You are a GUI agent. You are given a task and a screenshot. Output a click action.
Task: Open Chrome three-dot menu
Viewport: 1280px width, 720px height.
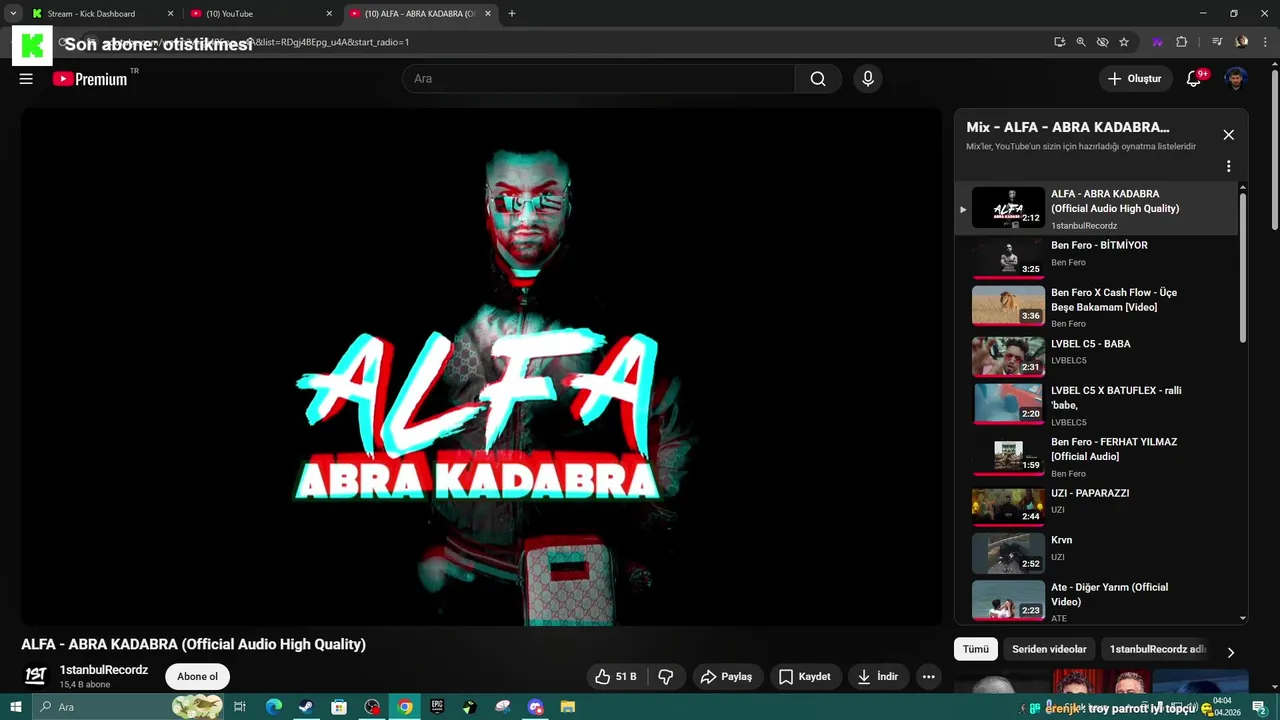[1265, 42]
